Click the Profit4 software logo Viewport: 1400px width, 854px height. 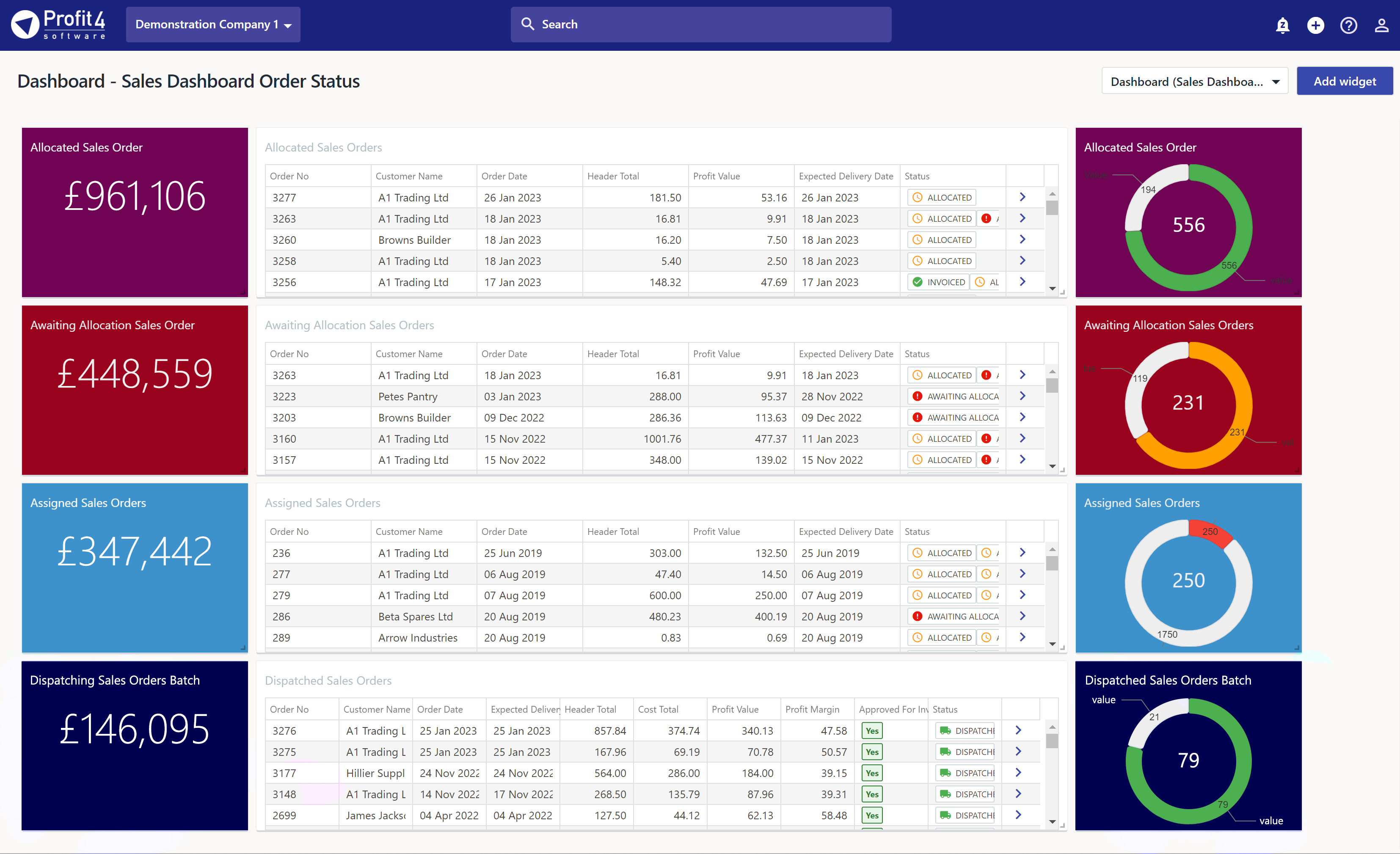click(x=58, y=25)
